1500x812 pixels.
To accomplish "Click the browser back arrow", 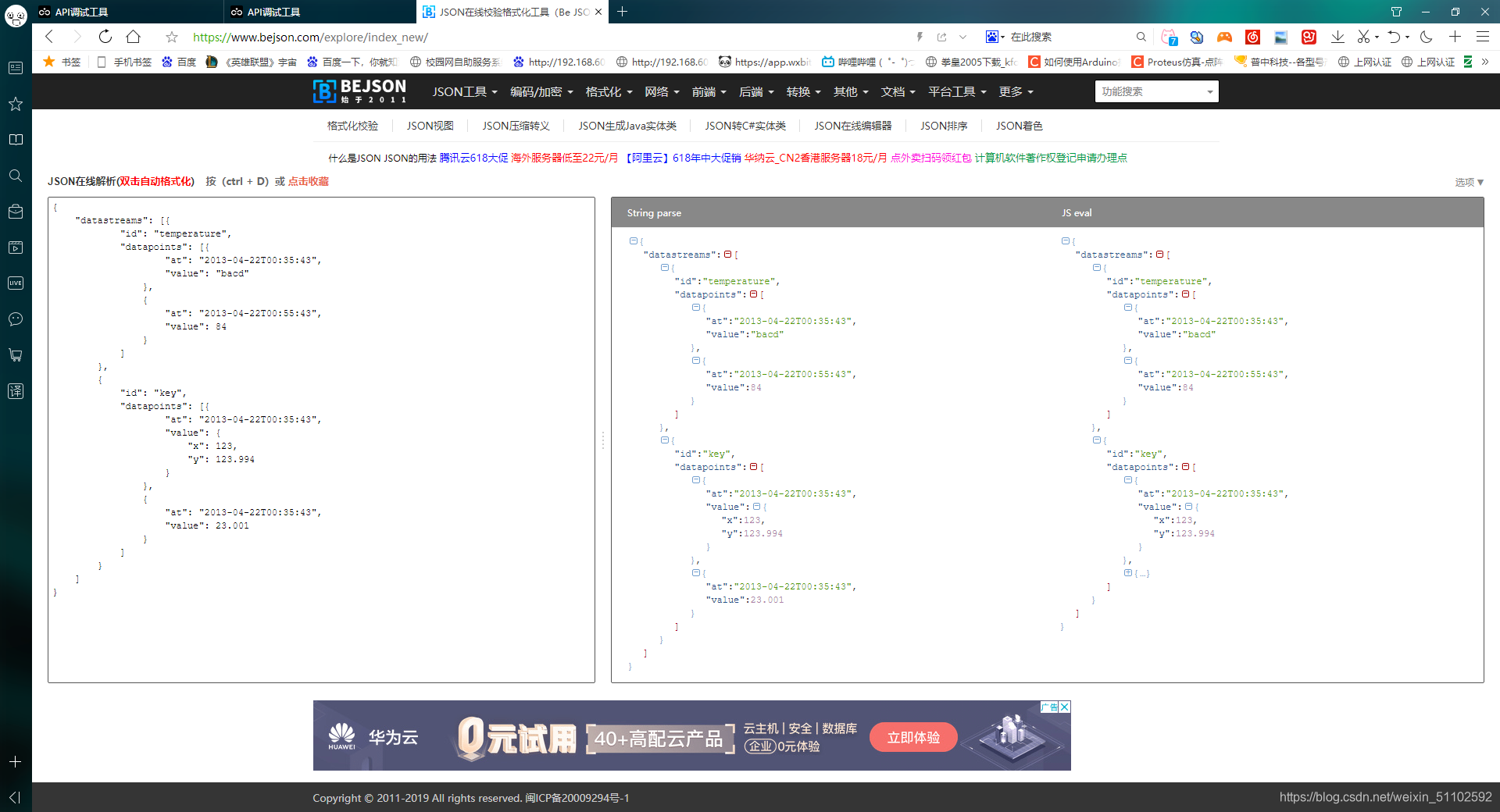I will [49, 37].
